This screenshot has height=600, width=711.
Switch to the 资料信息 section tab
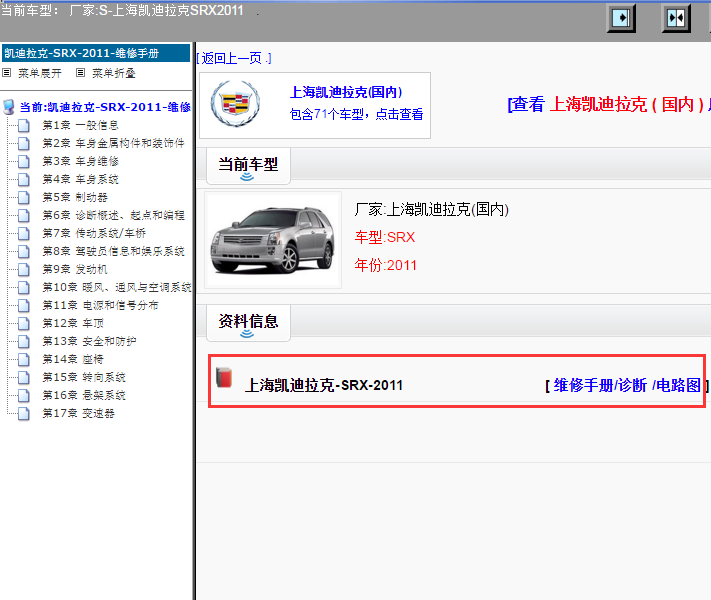pos(248,321)
